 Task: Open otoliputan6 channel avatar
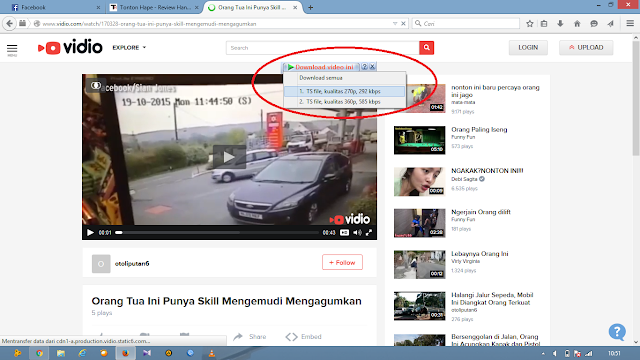(x=101, y=264)
